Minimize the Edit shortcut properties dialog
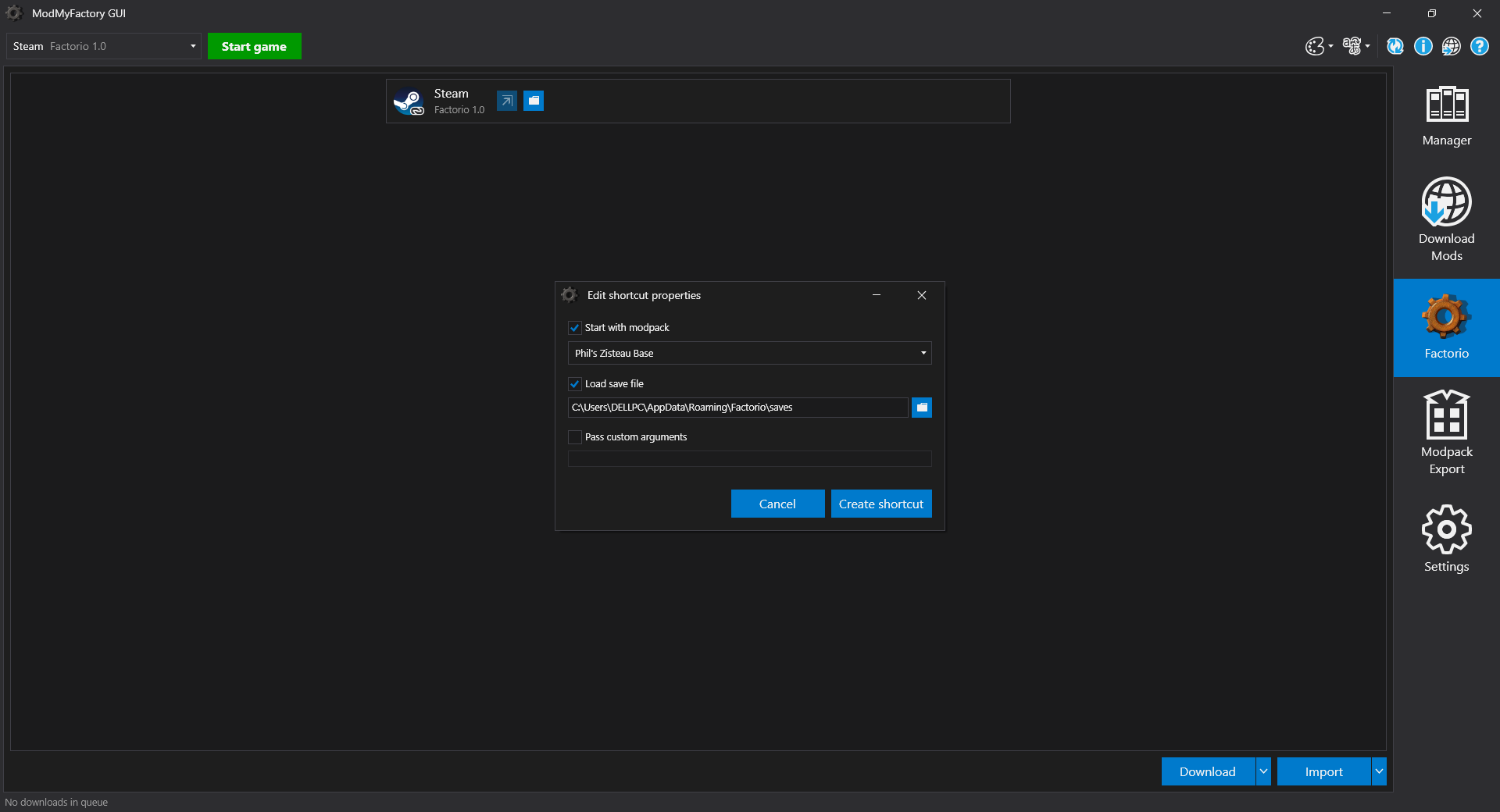 (x=877, y=295)
